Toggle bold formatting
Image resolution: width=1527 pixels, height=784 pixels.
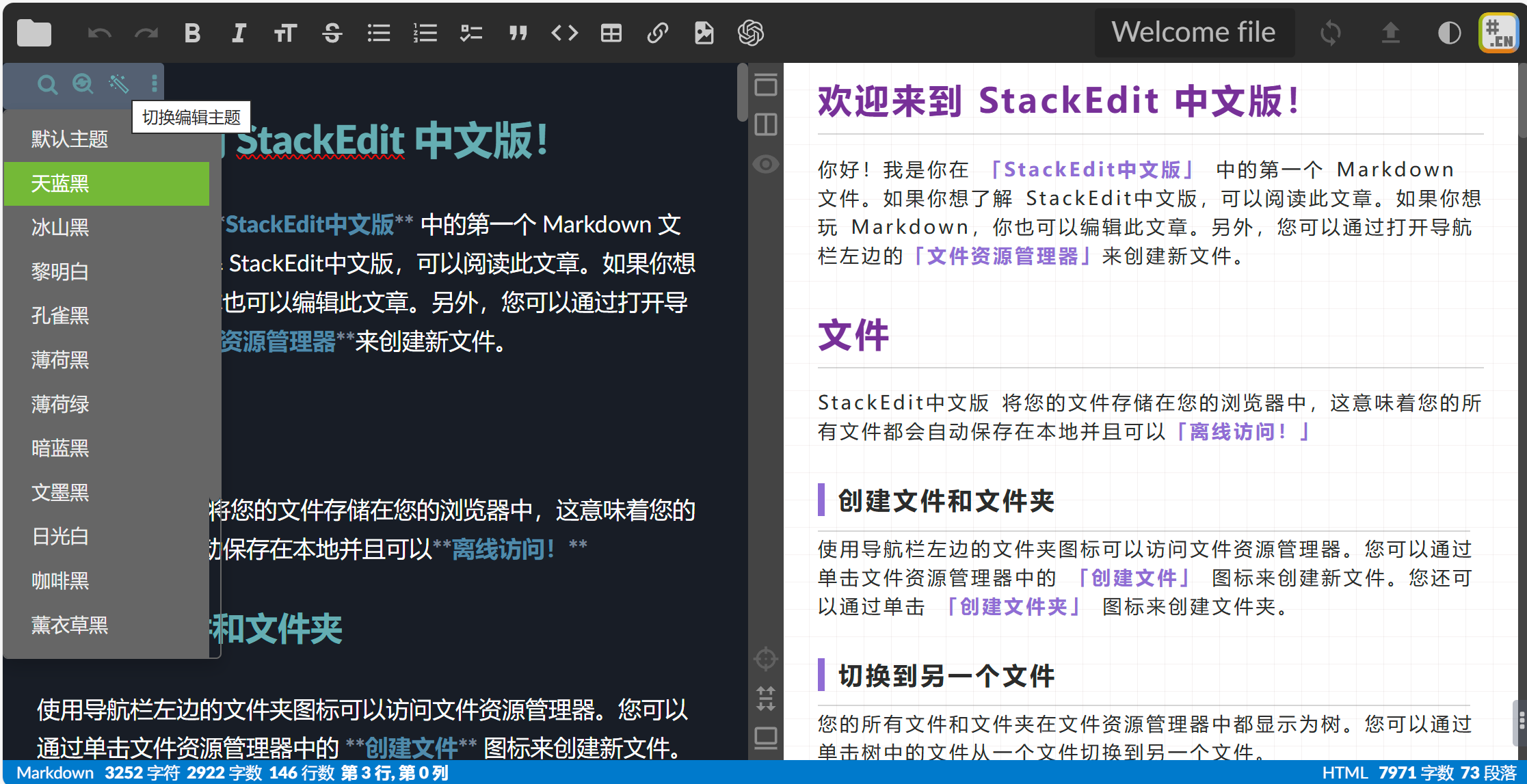[192, 32]
